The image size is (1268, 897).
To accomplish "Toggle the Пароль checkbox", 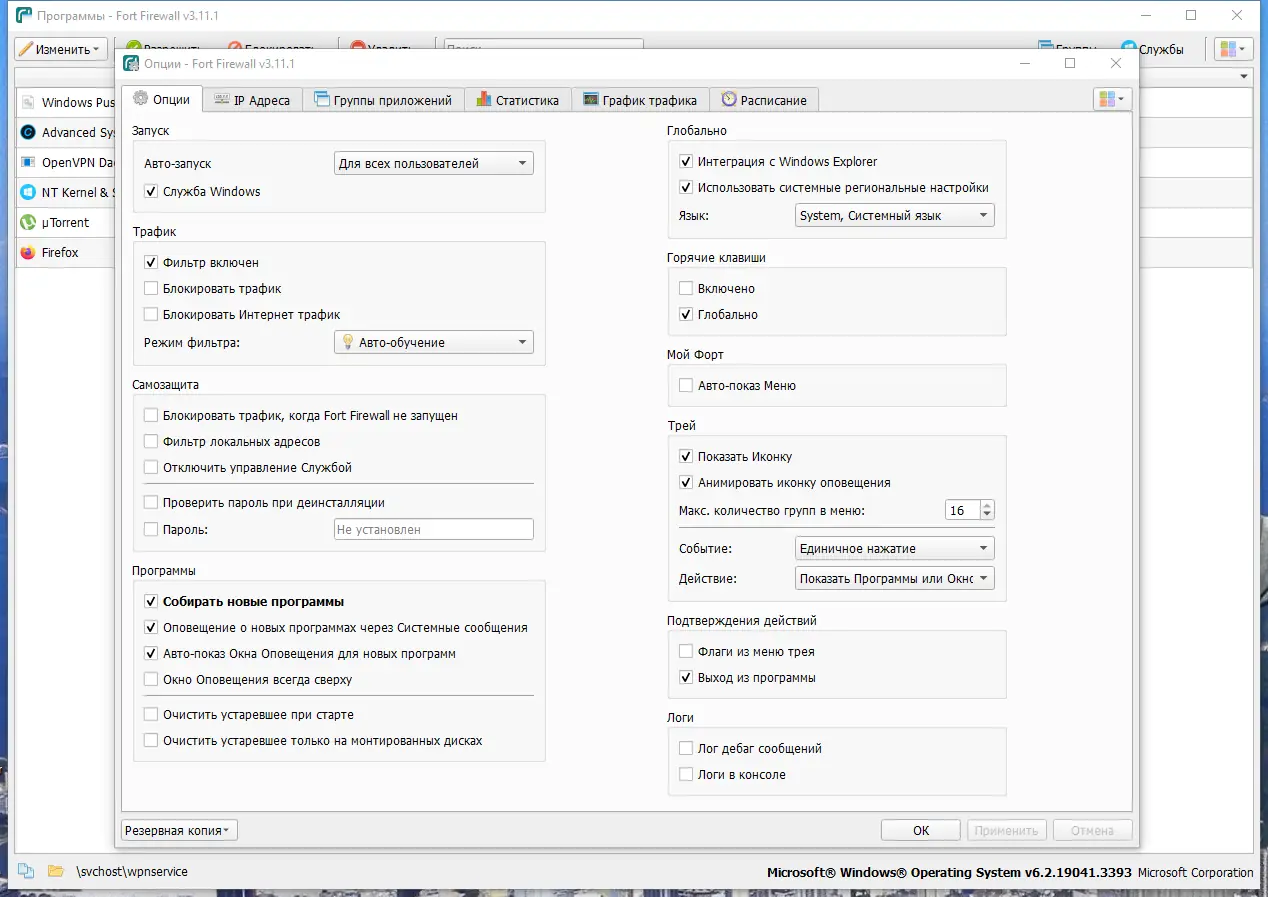I will pyautogui.click(x=151, y=529).
